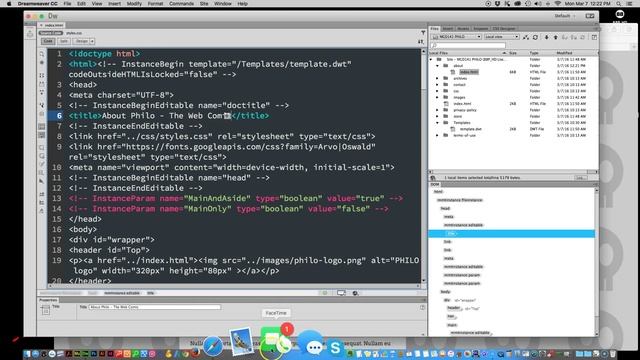
Task: Open the File menu
Action: (x=67, y=4)
